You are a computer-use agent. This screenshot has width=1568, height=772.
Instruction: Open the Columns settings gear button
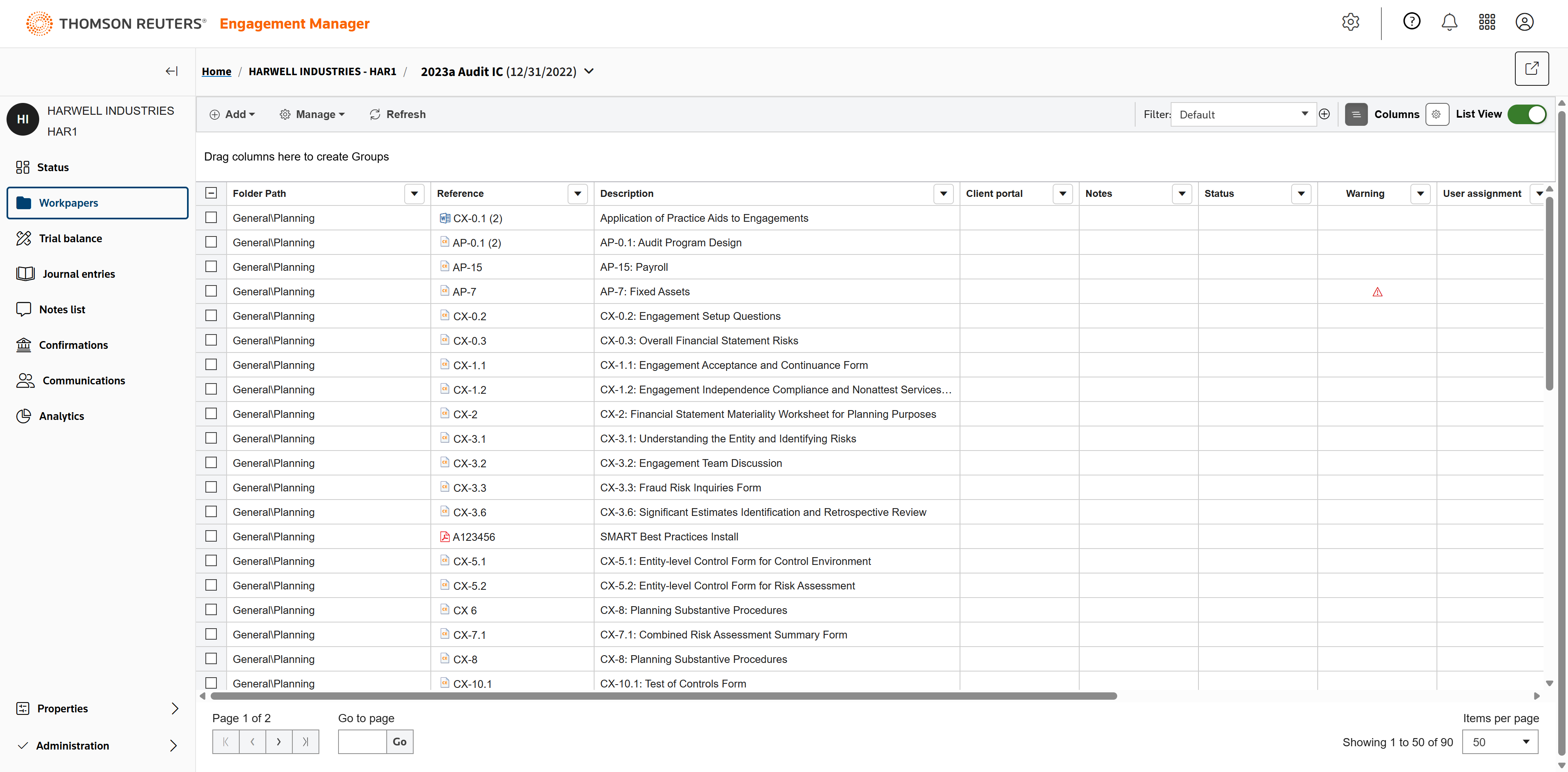tap(1436, 114)
